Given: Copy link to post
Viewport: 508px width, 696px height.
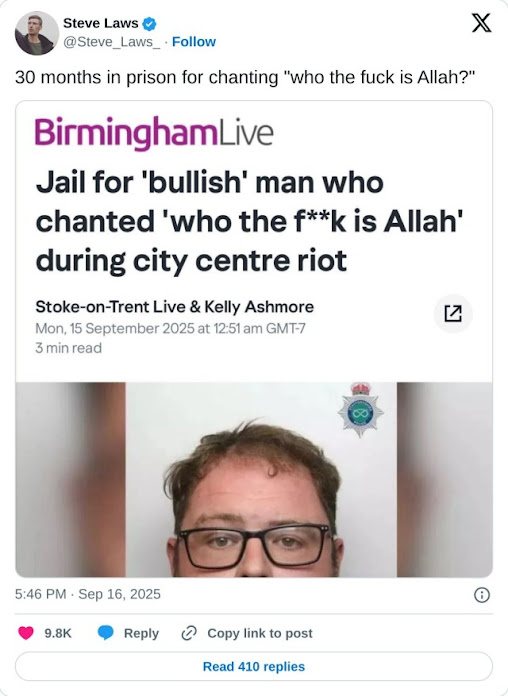Looking at the screenshot, I should (x=260, y=633).
